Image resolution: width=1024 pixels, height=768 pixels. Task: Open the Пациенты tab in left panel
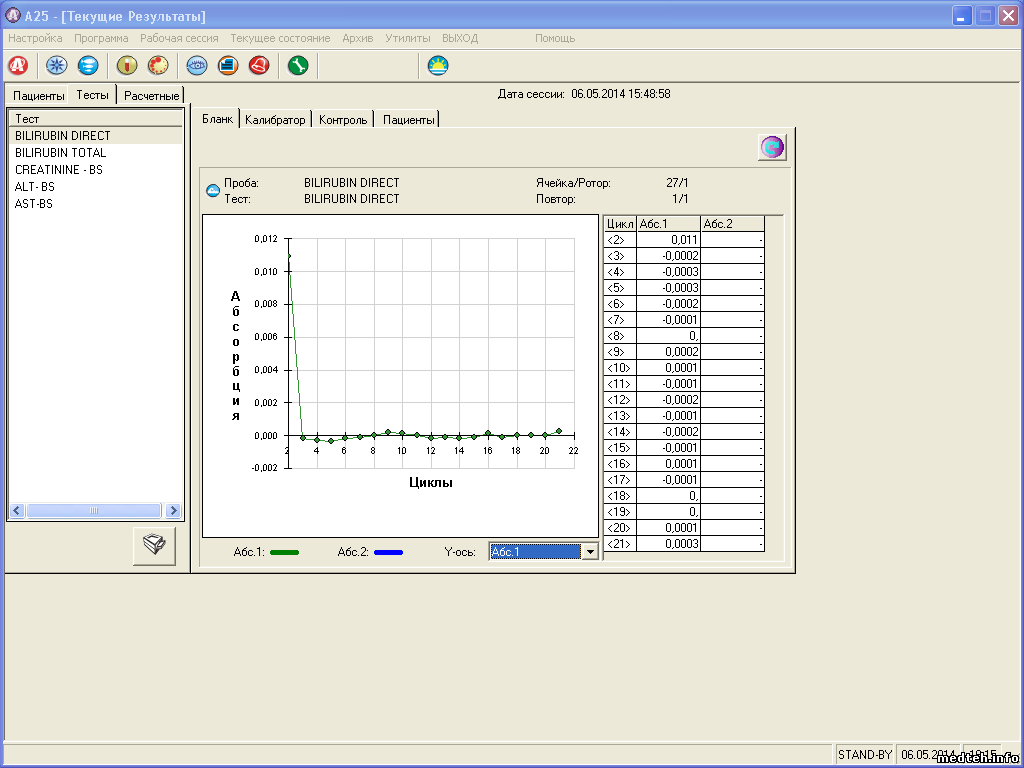(x=39, y=96)
